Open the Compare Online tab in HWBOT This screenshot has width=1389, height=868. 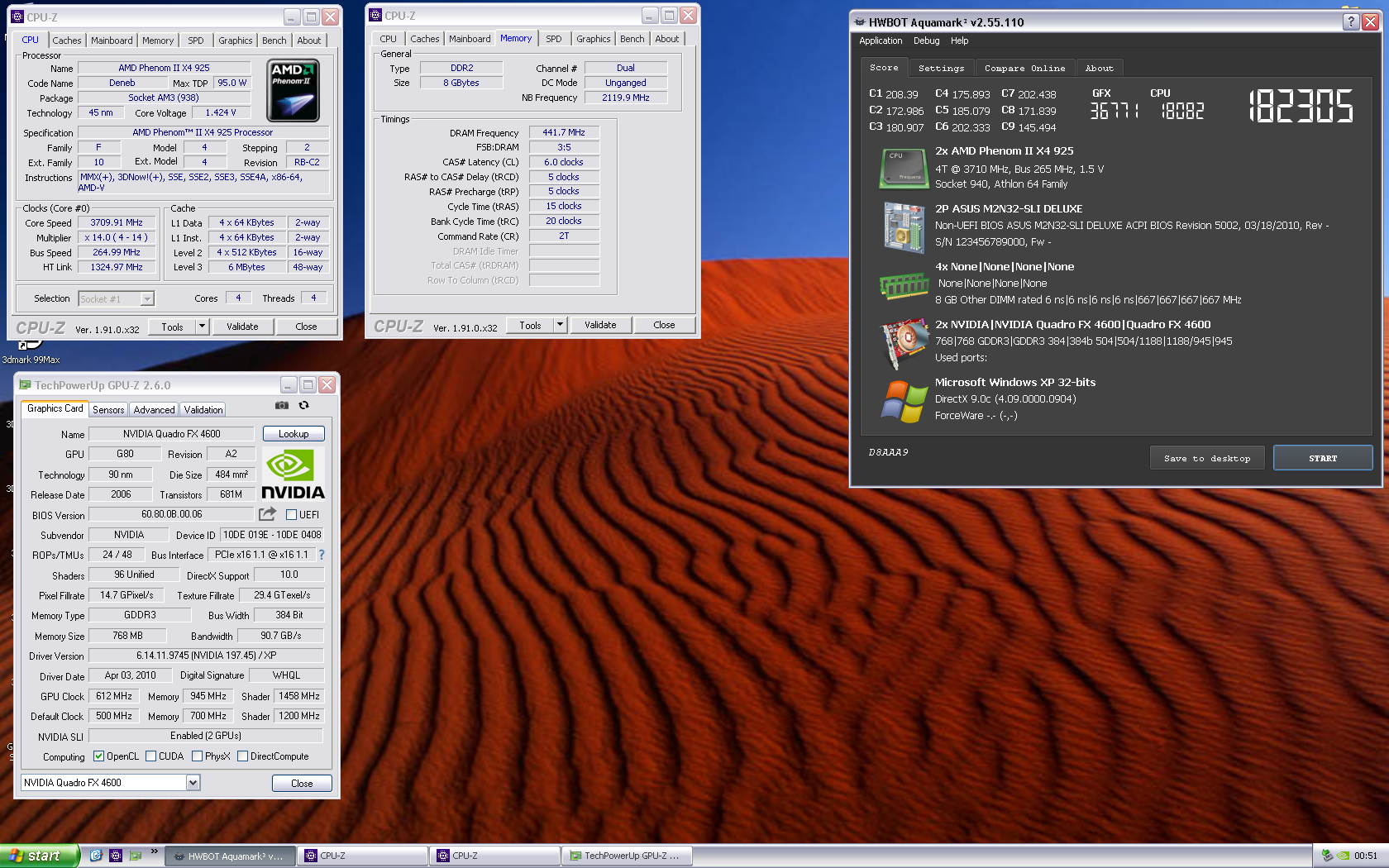(x=1024, y=69)
